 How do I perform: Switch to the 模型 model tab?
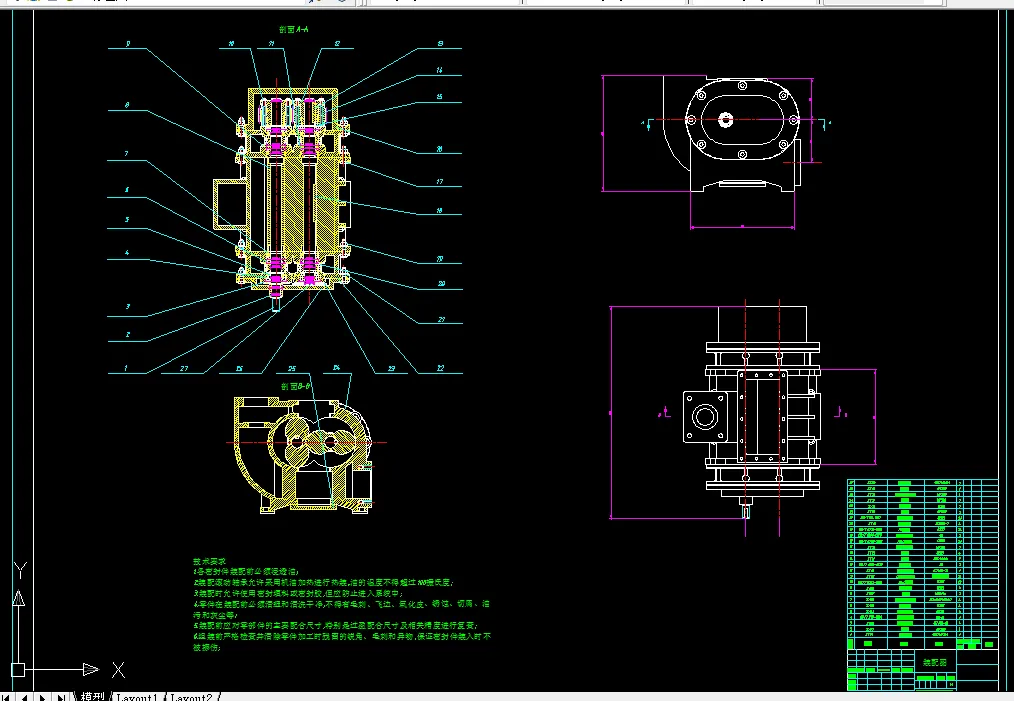click(92, 696)
